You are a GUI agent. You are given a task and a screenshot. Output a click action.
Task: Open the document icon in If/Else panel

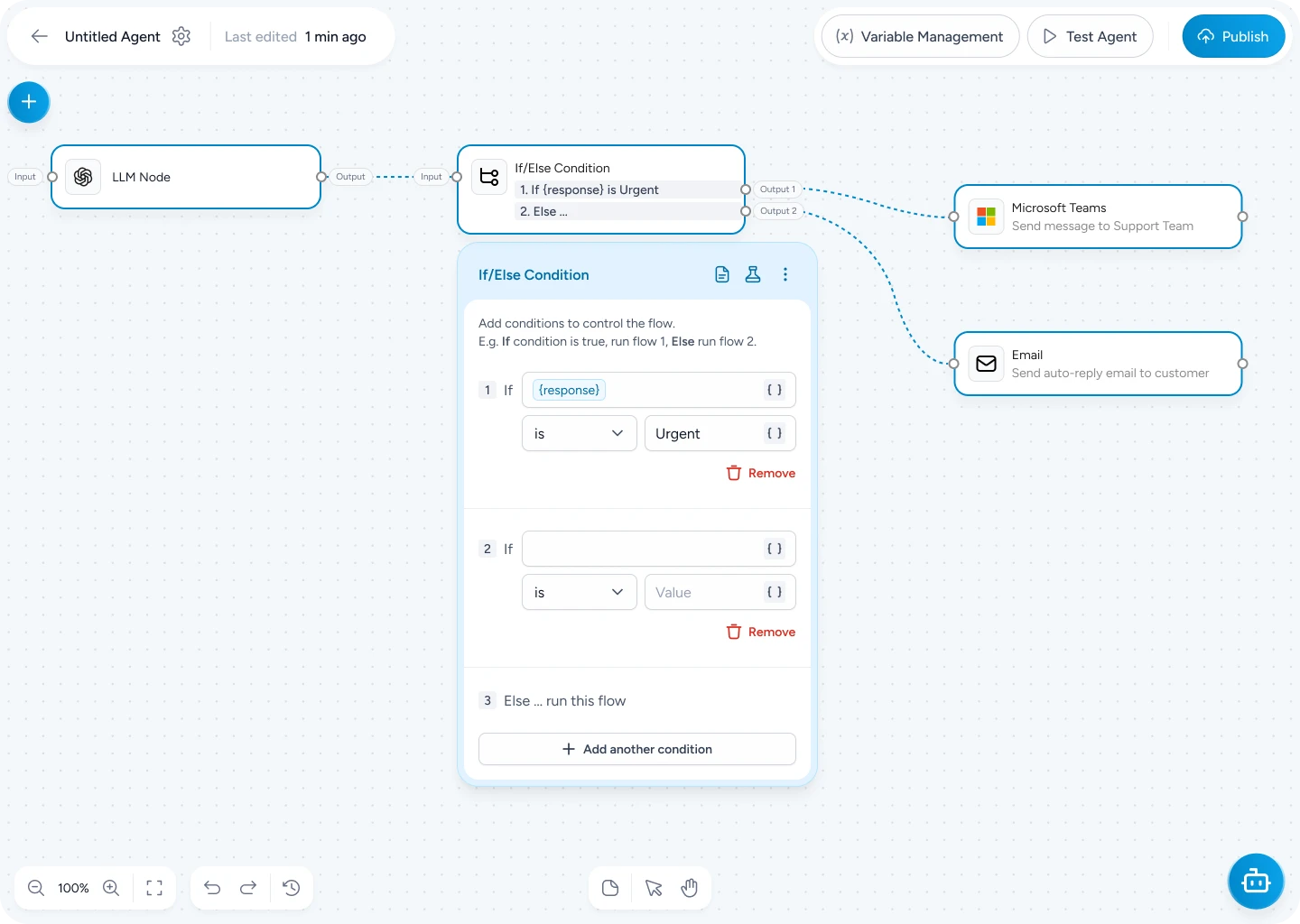click(722, 274)
